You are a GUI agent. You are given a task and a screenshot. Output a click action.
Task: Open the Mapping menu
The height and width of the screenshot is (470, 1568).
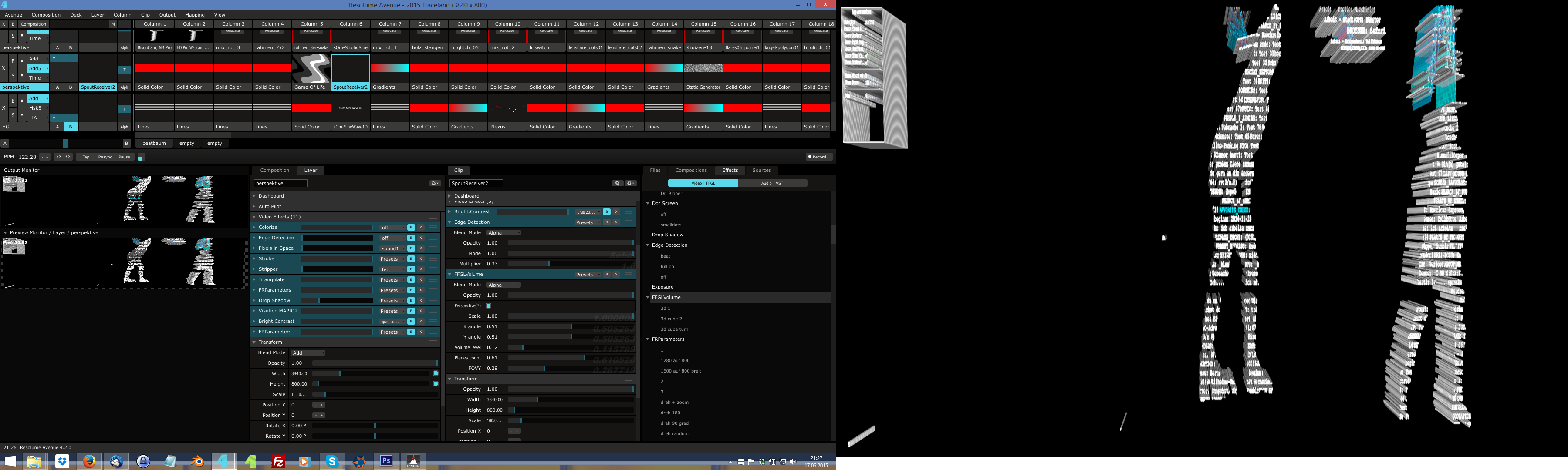(x=195, y=15)
